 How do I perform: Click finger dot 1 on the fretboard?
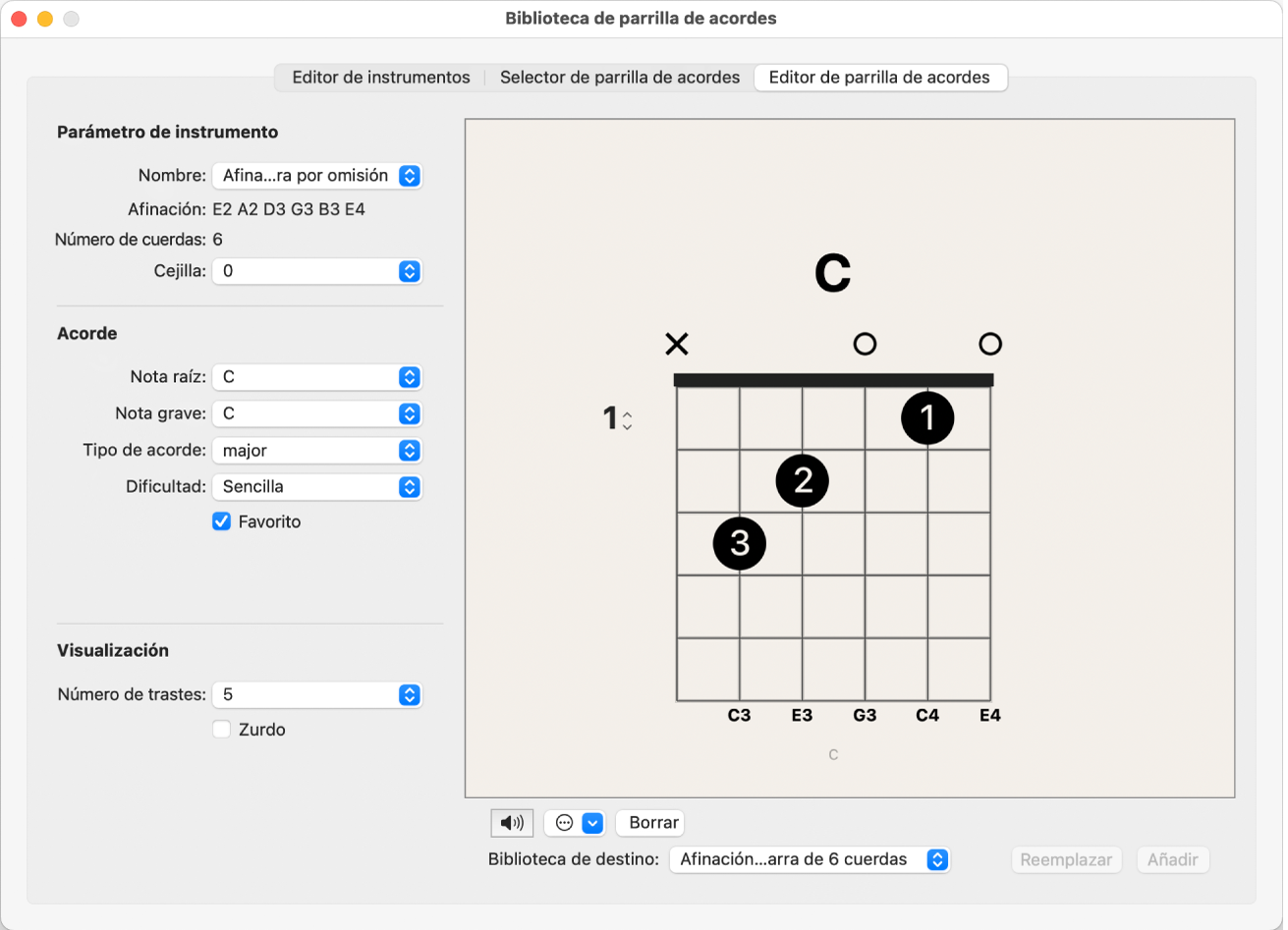pyautogui.click(x=927, y=418)
